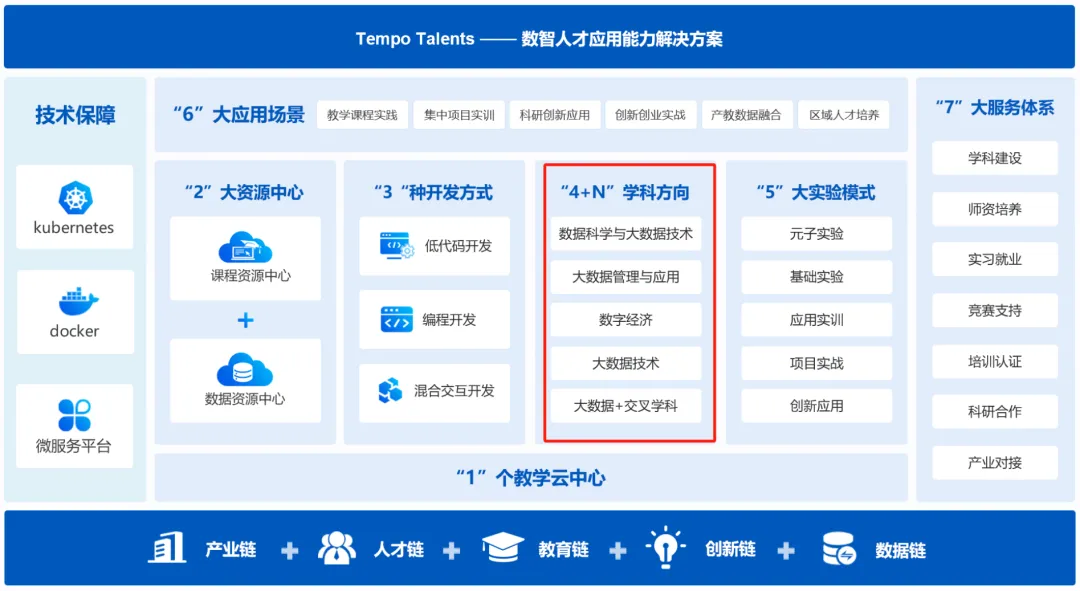Click the 低代码开发 window gear icon
Viewport: 1080px width, 591px height.
397,246
